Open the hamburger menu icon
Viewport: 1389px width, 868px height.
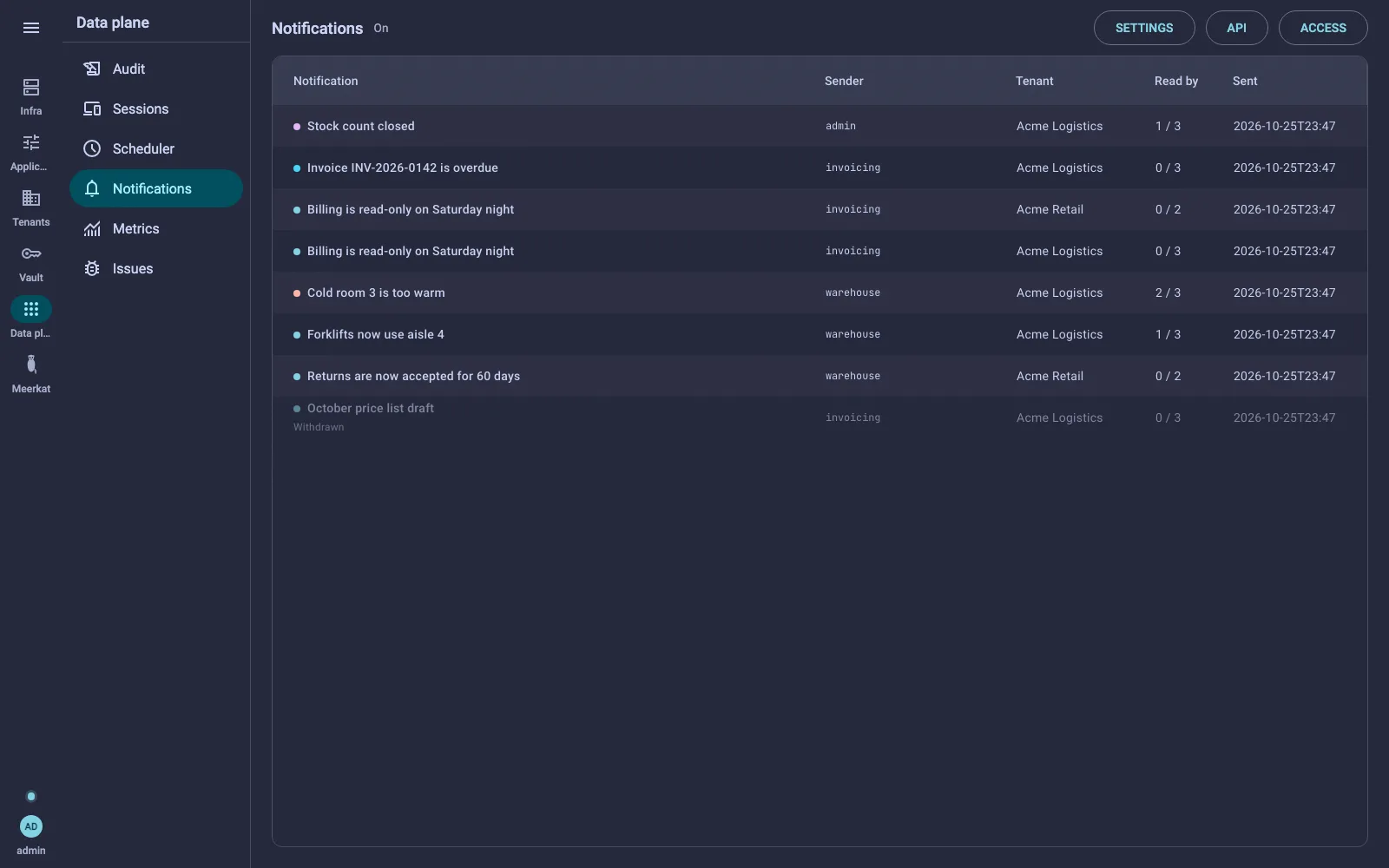click(x=31, y=28)
